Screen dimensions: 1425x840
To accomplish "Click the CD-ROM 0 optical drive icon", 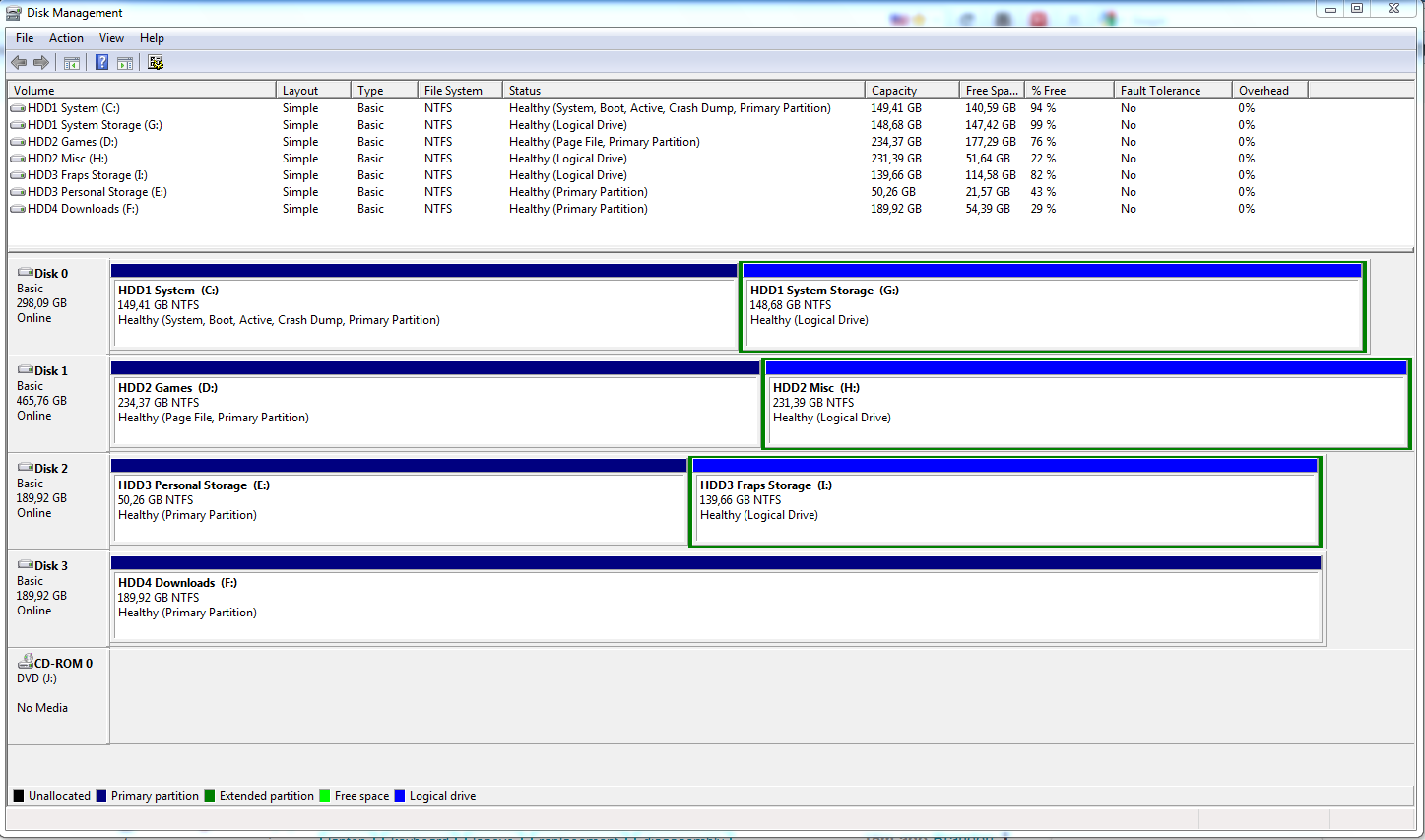I will pyautogui.click(x=26, y=662).
